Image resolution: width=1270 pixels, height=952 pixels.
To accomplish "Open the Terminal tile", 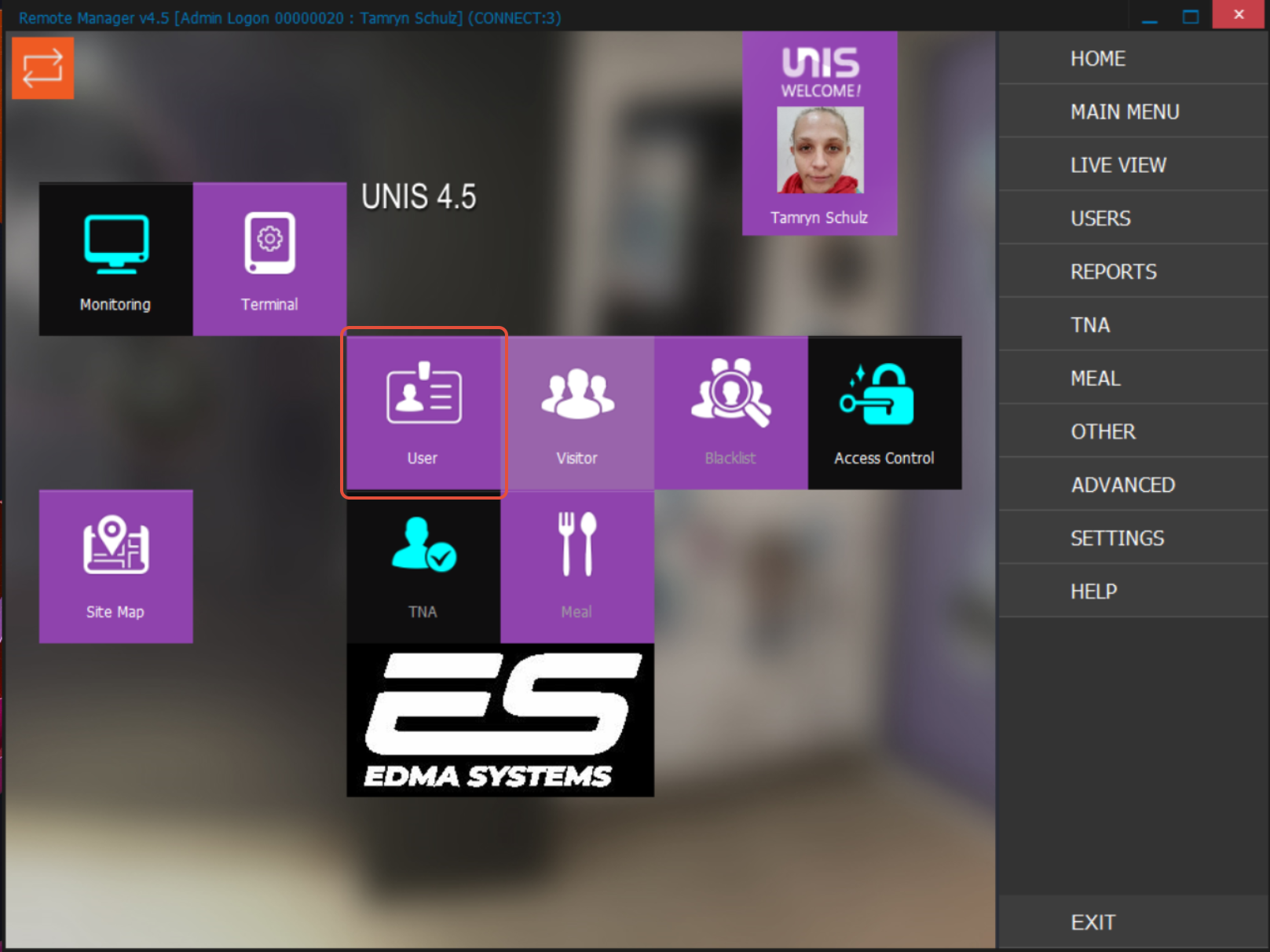I will [x=269, y=259].
